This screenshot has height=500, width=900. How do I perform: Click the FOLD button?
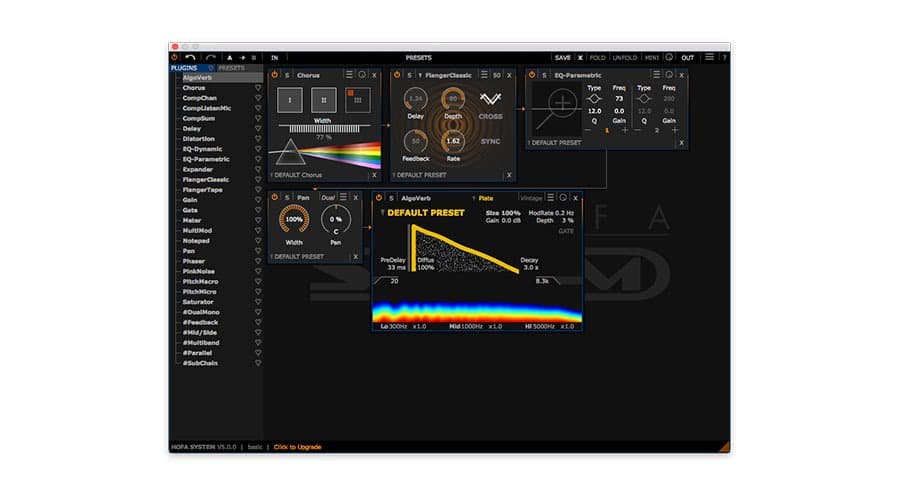point(598,57)
